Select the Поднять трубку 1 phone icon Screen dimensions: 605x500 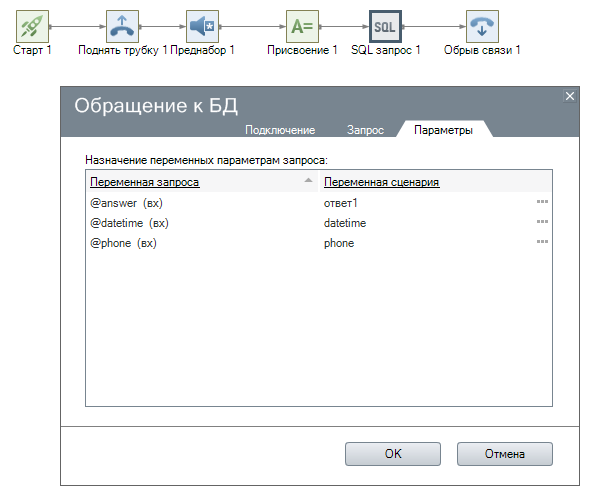[x=121, y=25]
